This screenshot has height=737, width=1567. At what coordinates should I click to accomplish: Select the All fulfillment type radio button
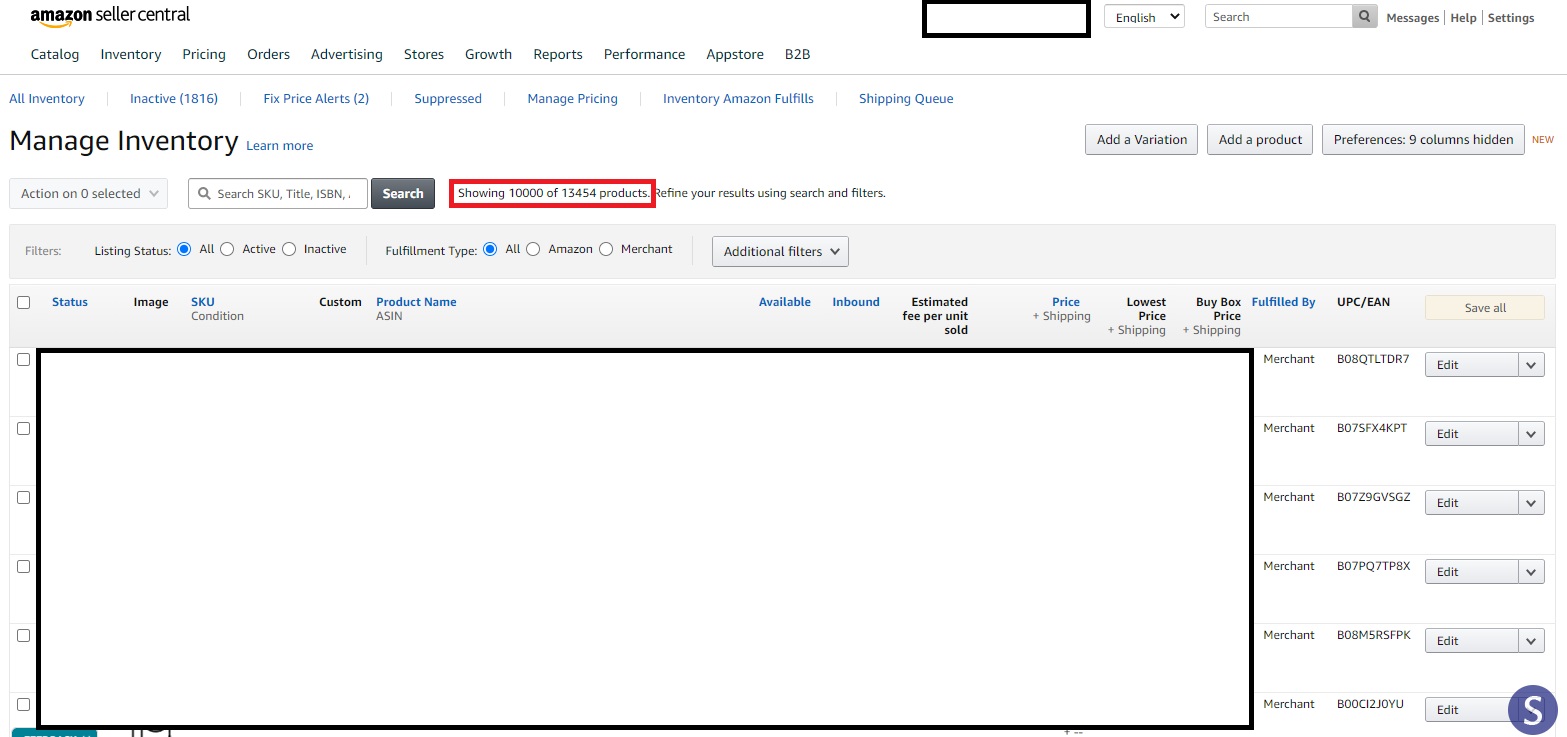click(x=490, y=249)
